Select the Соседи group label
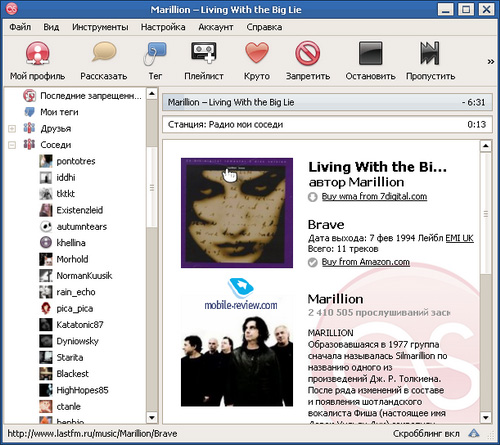The width and height of the screenshot is (500, 445). tap(56, 145)
